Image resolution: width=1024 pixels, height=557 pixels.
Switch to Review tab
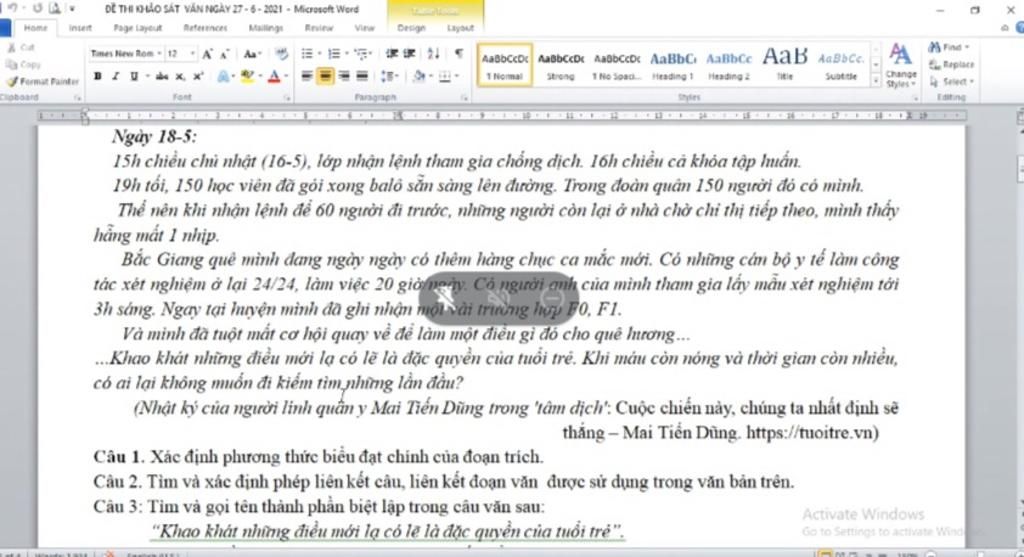(x=319, y=28)
